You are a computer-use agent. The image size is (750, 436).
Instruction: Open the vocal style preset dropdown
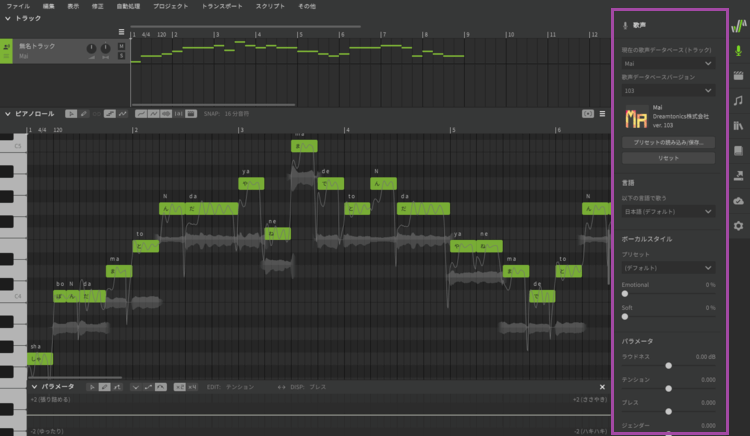(x=668, y=268)
